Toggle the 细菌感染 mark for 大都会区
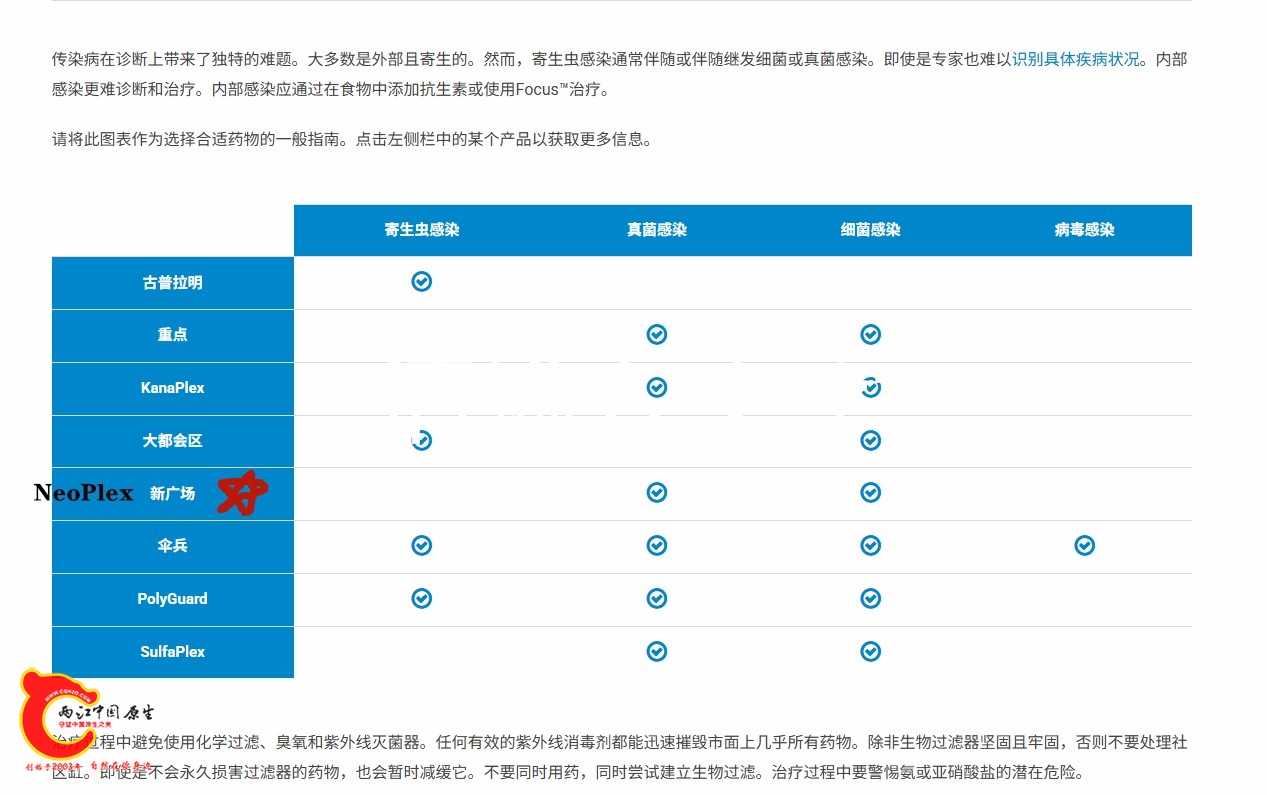Screen dimensions: 1267x795 tap(870, 440)
